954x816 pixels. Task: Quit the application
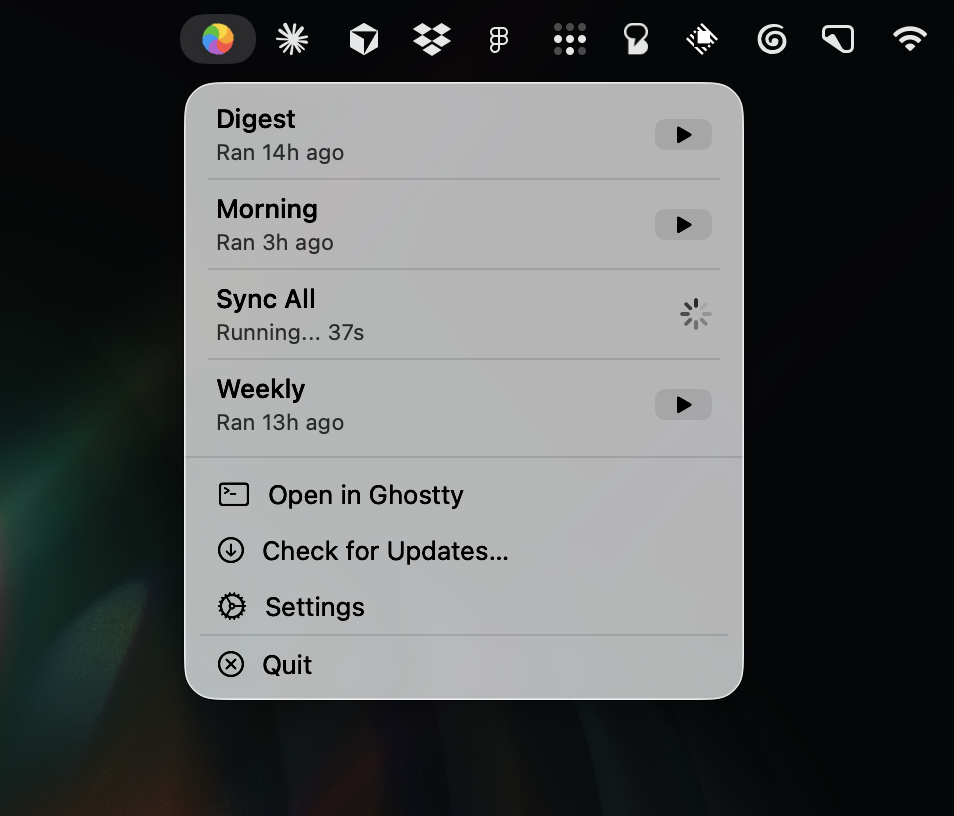point(286,664)
